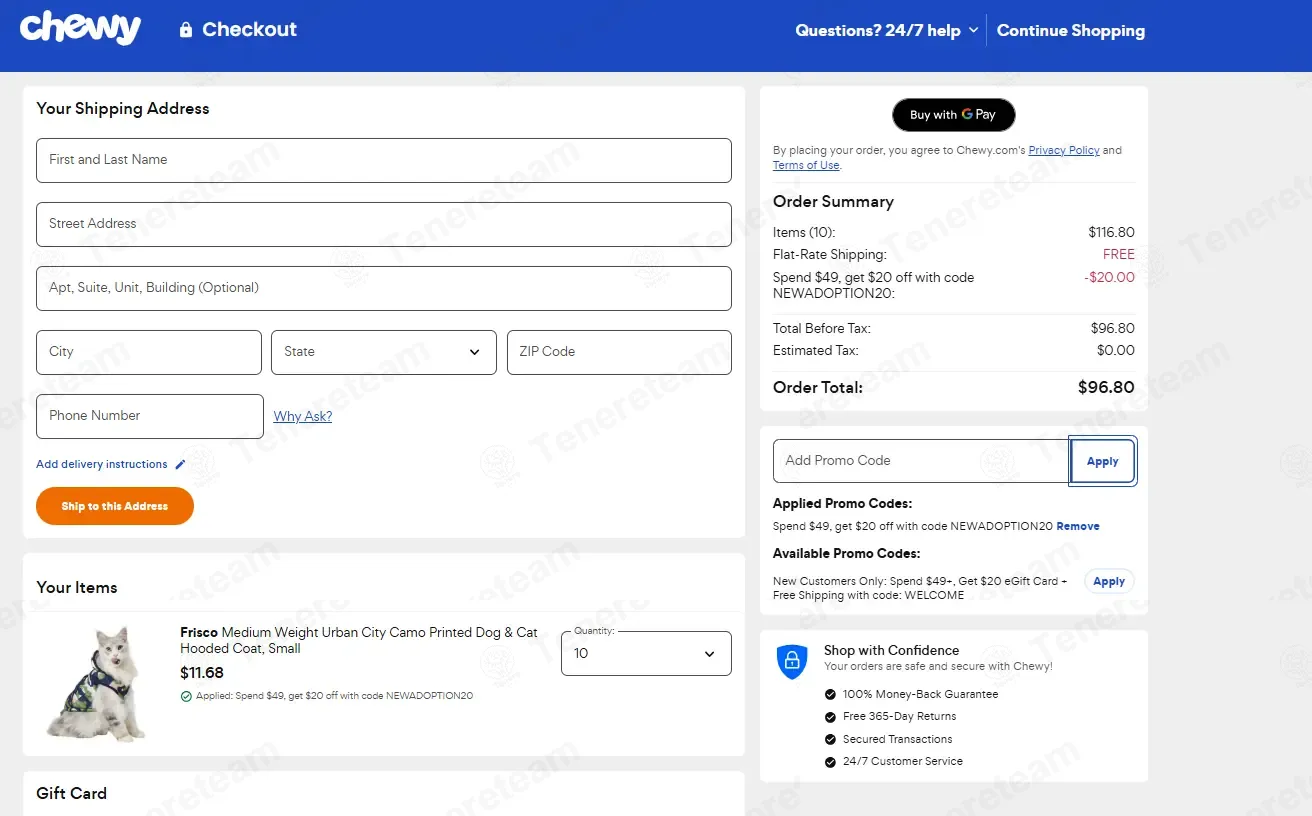This screenshot has height=816, width=1312.
Task: Focus the Apt, Suite, Unit, Building field
Action: click(x=384, y=288)
